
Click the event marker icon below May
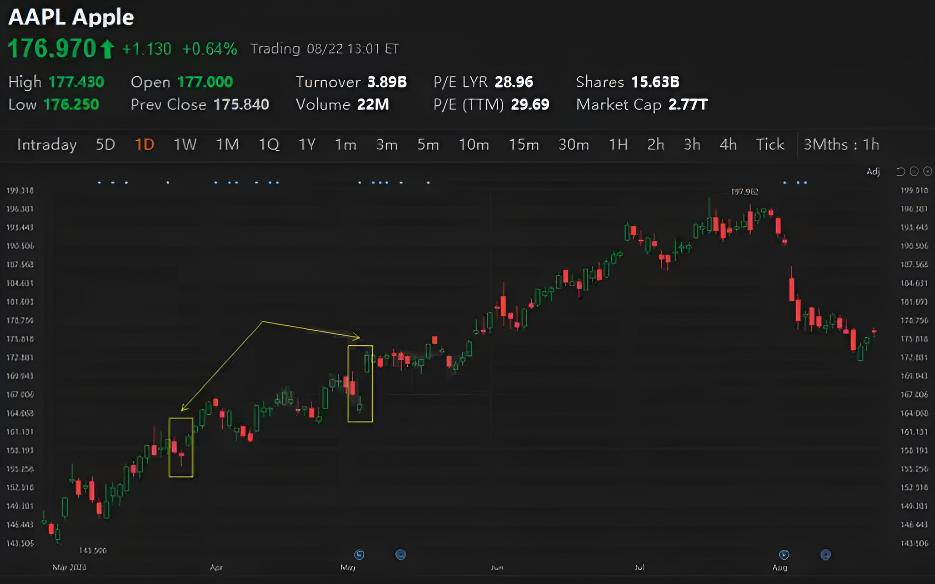[x=359, y=554]
